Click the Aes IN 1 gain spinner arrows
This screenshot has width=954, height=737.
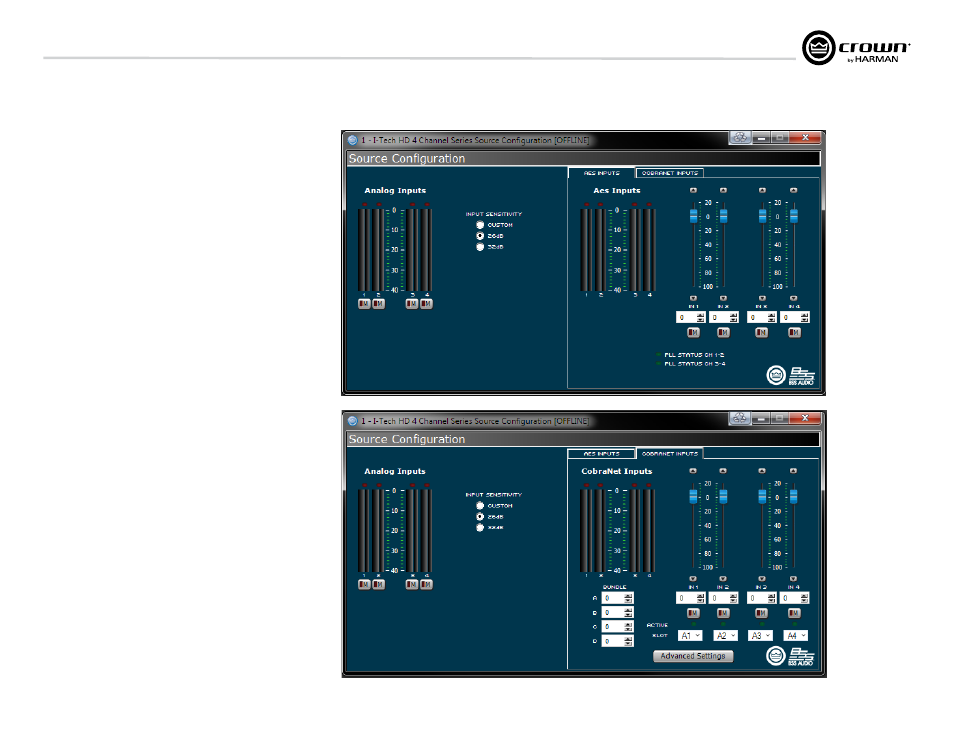700,318
